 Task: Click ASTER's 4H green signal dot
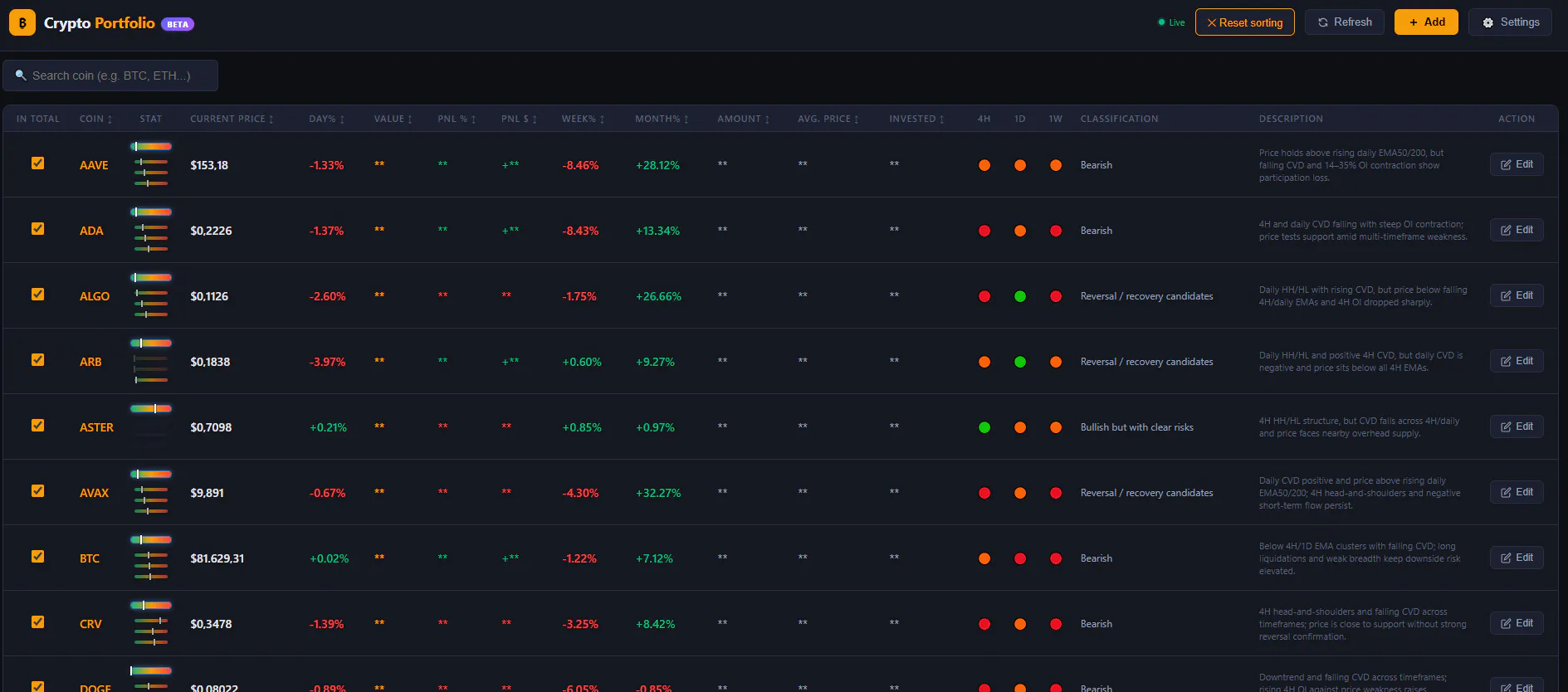984,427
